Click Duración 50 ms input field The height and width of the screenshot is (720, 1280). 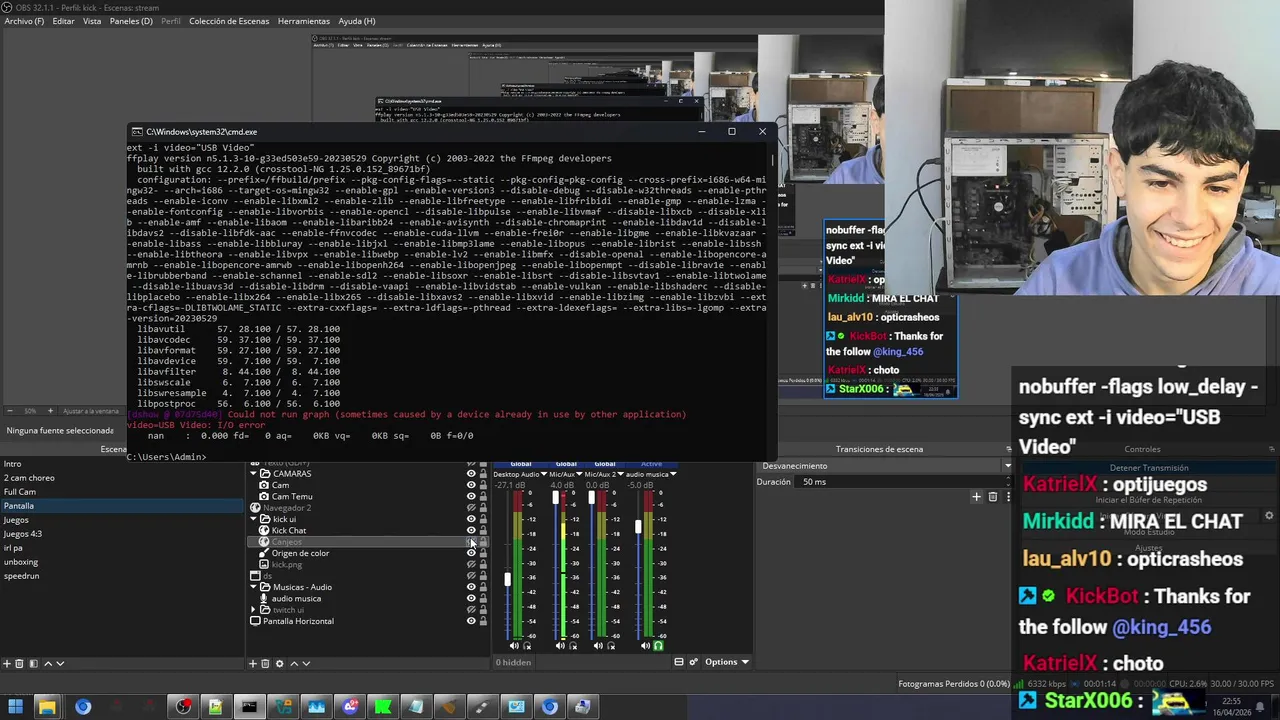[x=905, y=482]
